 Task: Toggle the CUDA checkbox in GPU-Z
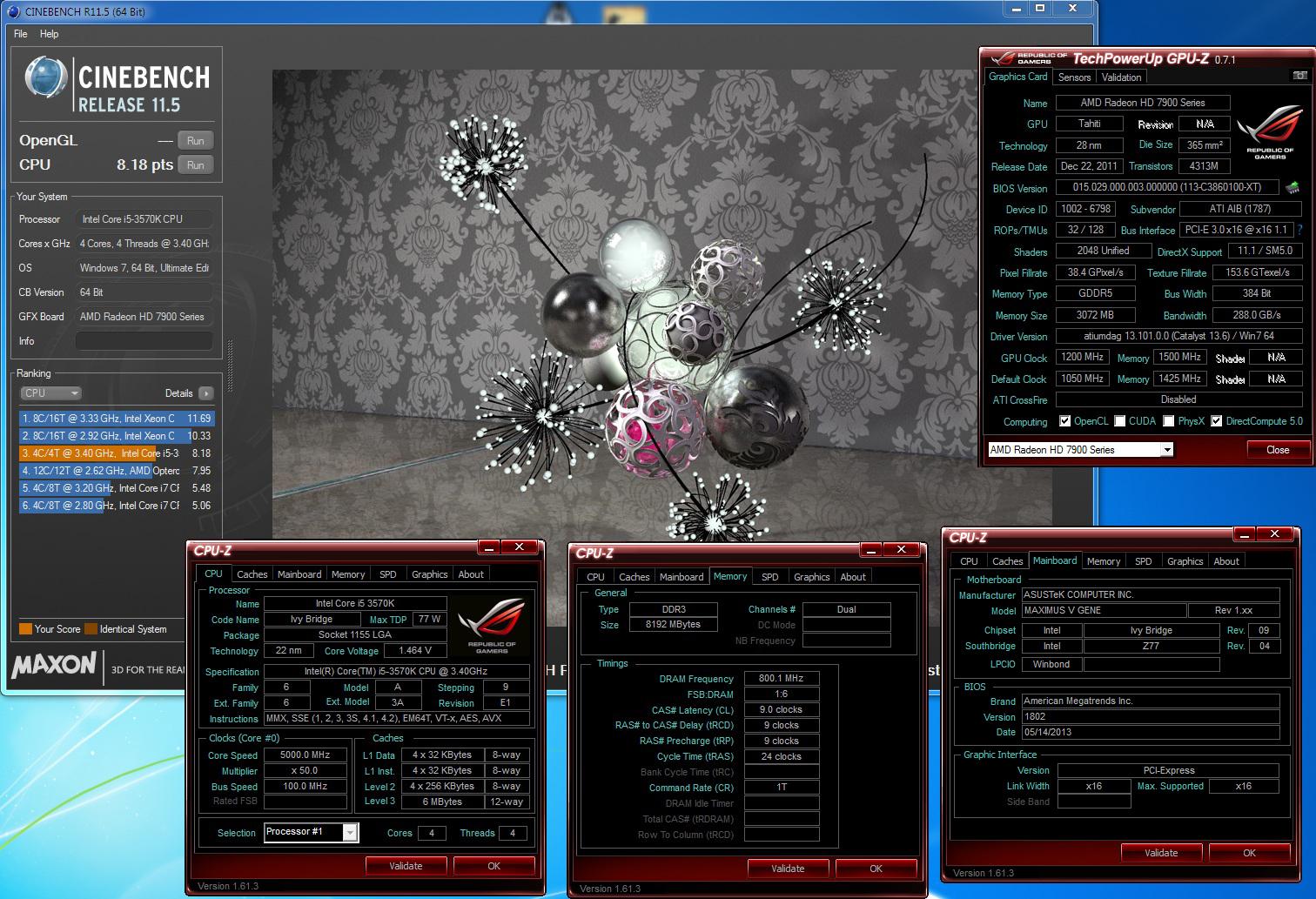(x=1120, y=421)
